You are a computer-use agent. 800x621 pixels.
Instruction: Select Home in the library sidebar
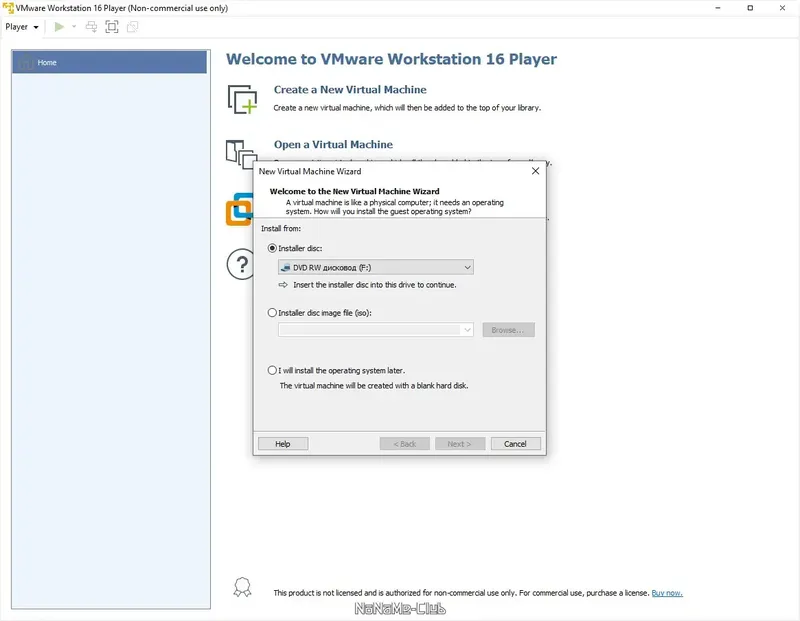pos(110,62)
